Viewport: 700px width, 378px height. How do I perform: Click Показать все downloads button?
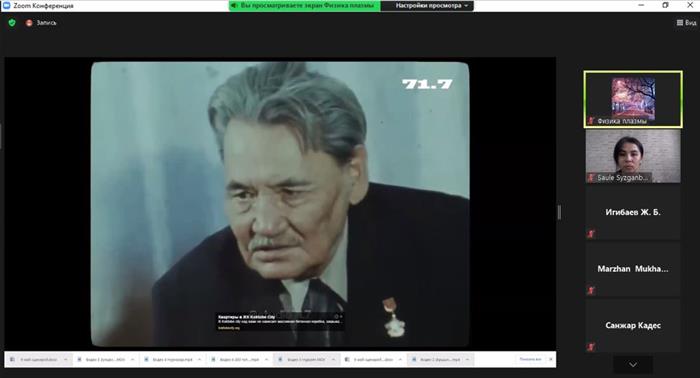530,359
